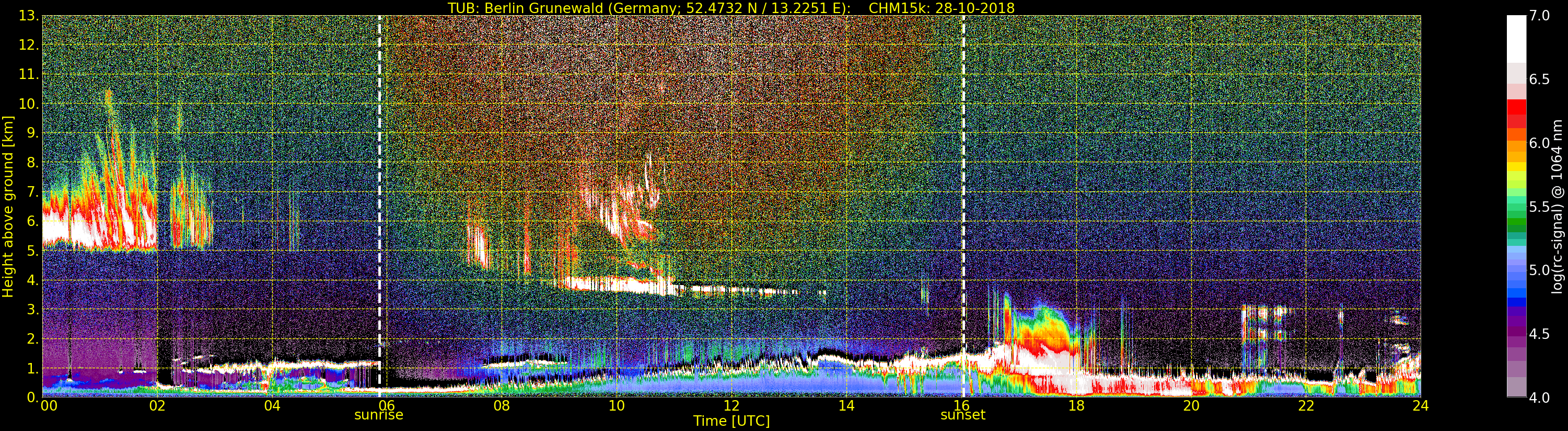Click the 'sunset' label below the time axis
The width and height of the screenshot is (1568, 431).
click(963, 415)
